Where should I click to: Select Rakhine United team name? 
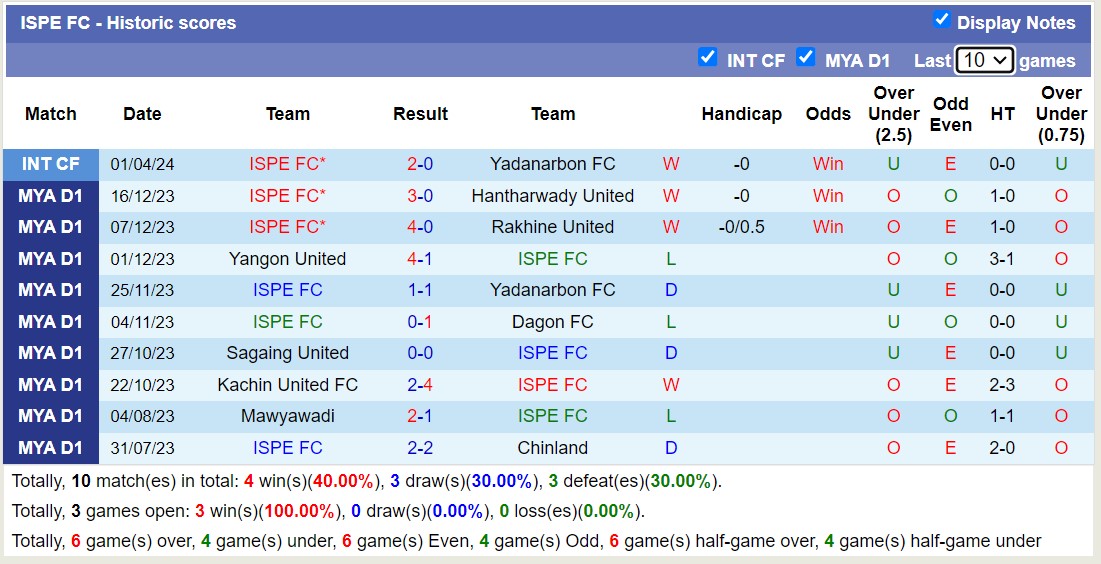(x=552, y=227)
